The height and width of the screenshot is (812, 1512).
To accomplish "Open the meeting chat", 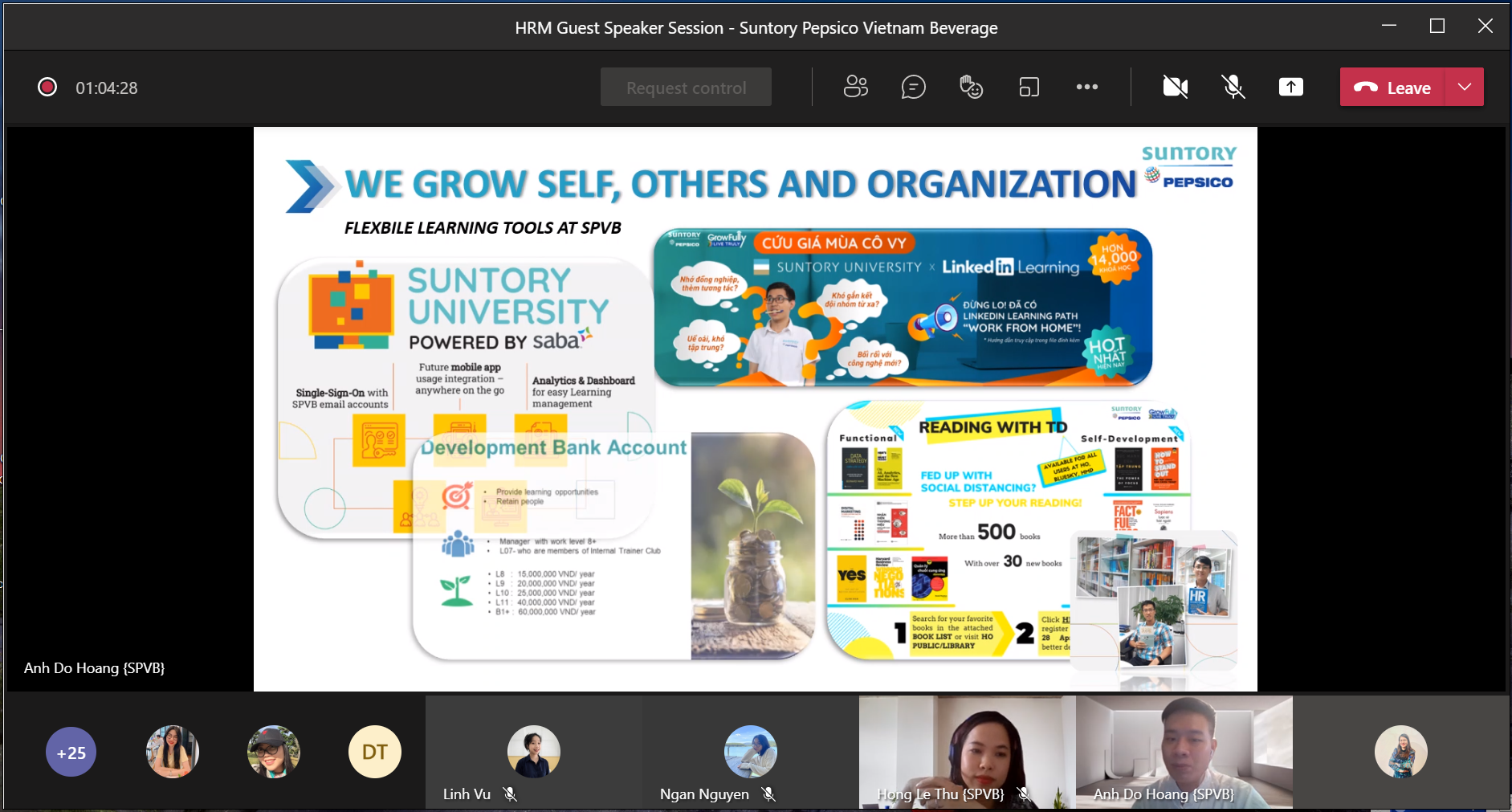I will [x=914, y=87].
